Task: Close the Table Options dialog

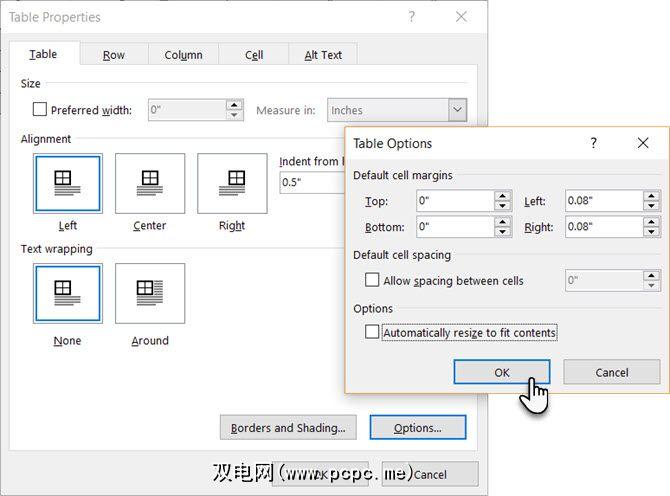Action: pyautogui.click(x=643, y=143)
